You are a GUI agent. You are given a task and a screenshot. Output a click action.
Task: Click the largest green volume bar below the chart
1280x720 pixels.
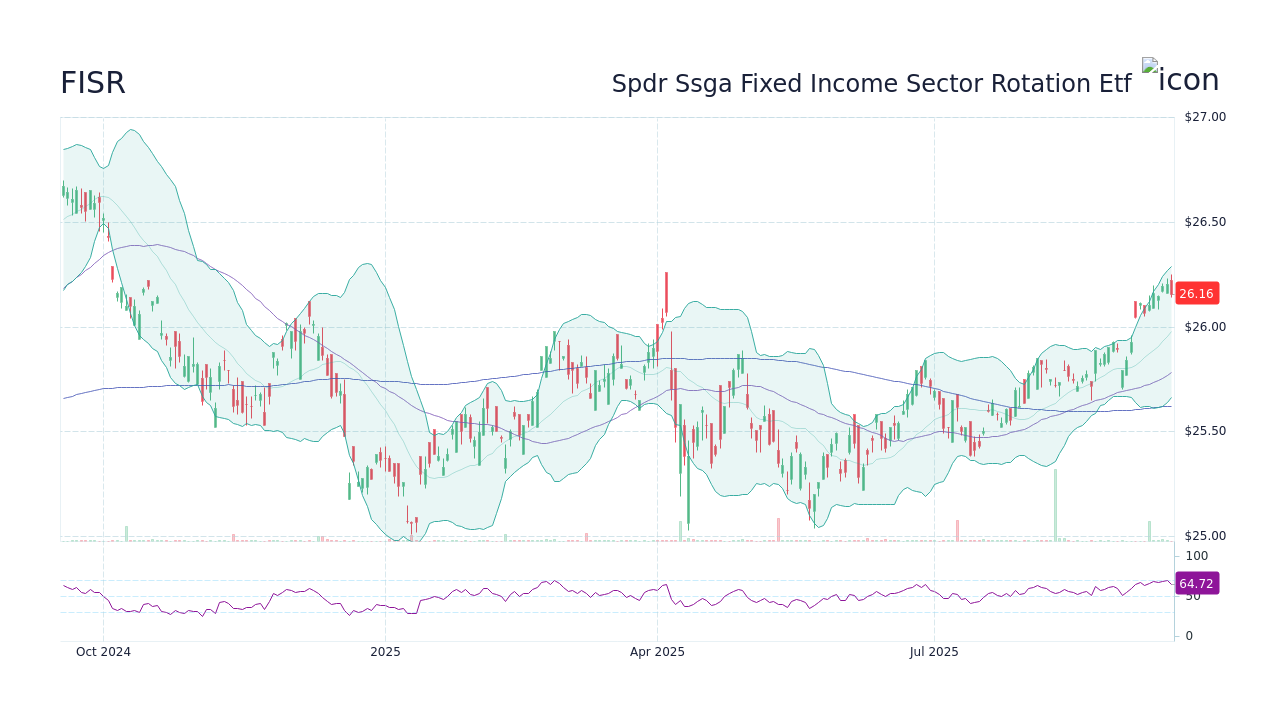pos(1053,505)
